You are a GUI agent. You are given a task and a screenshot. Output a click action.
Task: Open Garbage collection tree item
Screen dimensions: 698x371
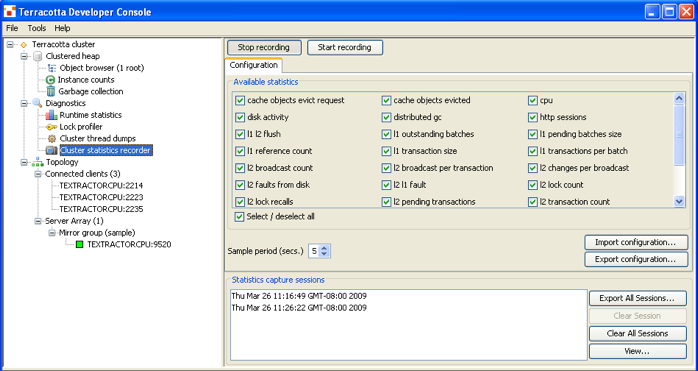91,91
